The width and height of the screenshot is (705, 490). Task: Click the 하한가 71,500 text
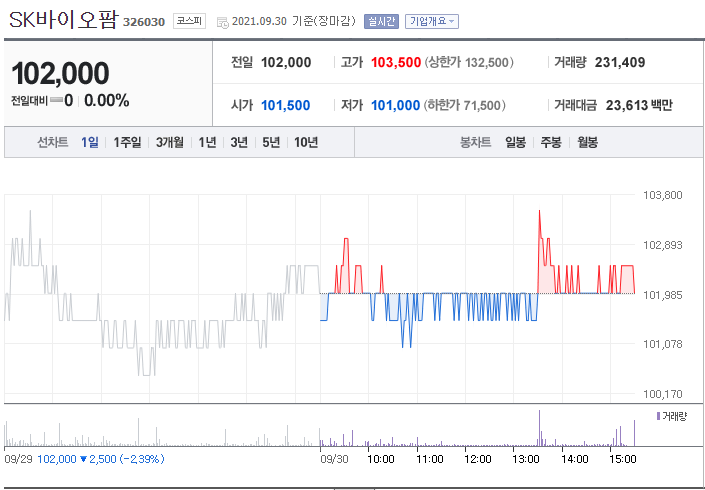coord(464,105)
